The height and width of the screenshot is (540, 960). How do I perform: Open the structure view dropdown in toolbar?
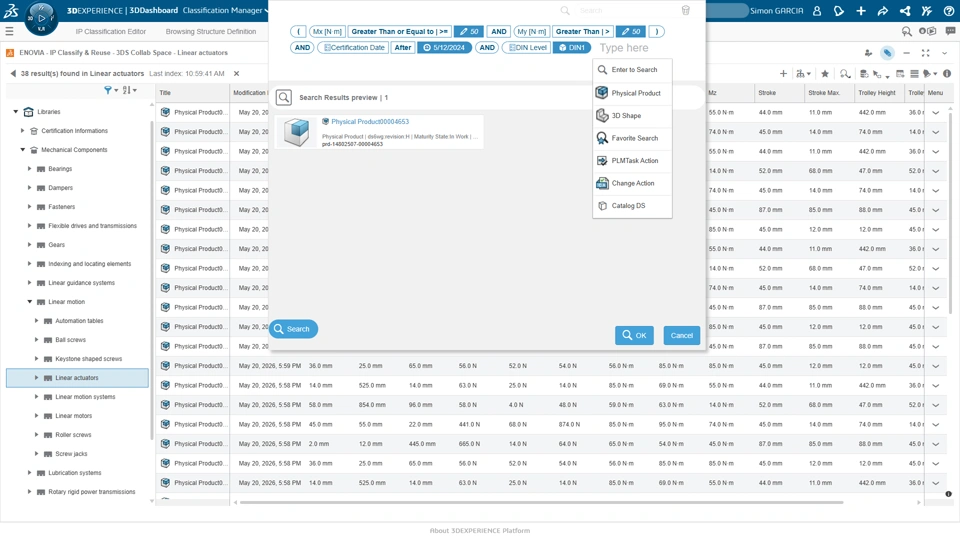click(803, 73)
